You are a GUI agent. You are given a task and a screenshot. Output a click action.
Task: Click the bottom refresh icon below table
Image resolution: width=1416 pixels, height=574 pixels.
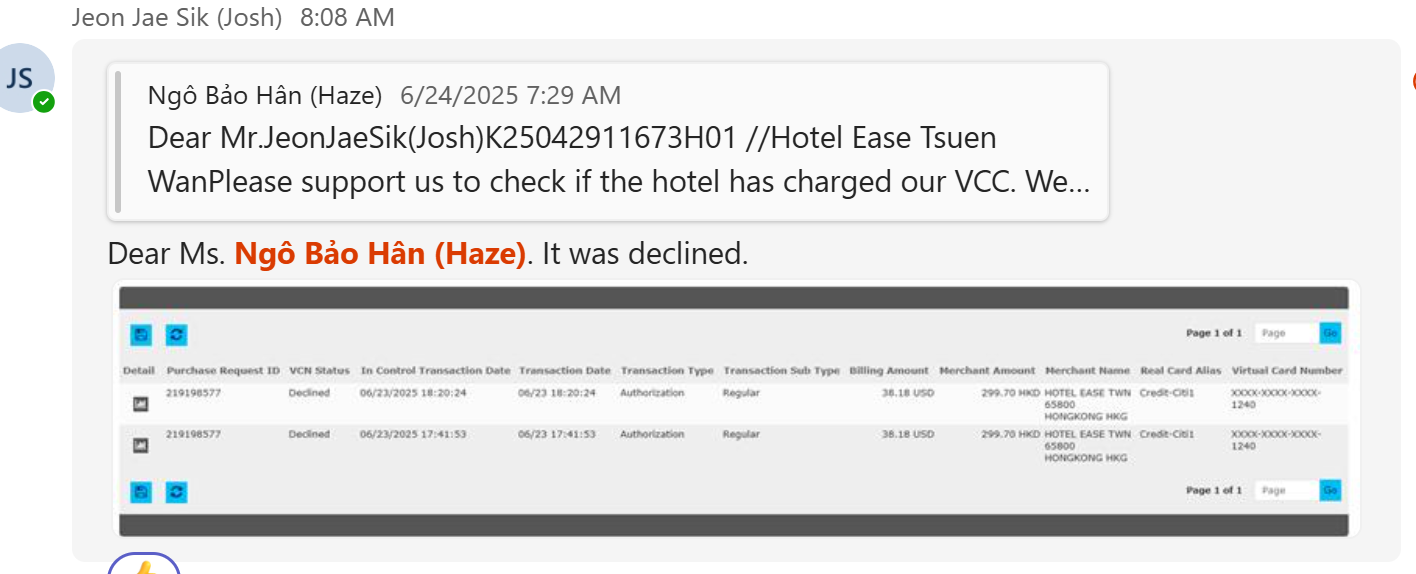pyautogui.click(x=176, y=491)
